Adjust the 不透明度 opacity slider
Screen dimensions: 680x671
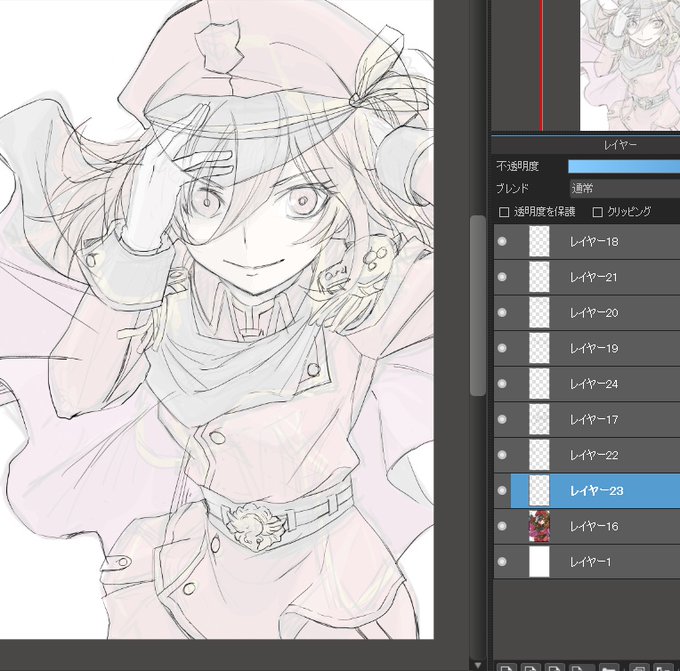[624, 166]
